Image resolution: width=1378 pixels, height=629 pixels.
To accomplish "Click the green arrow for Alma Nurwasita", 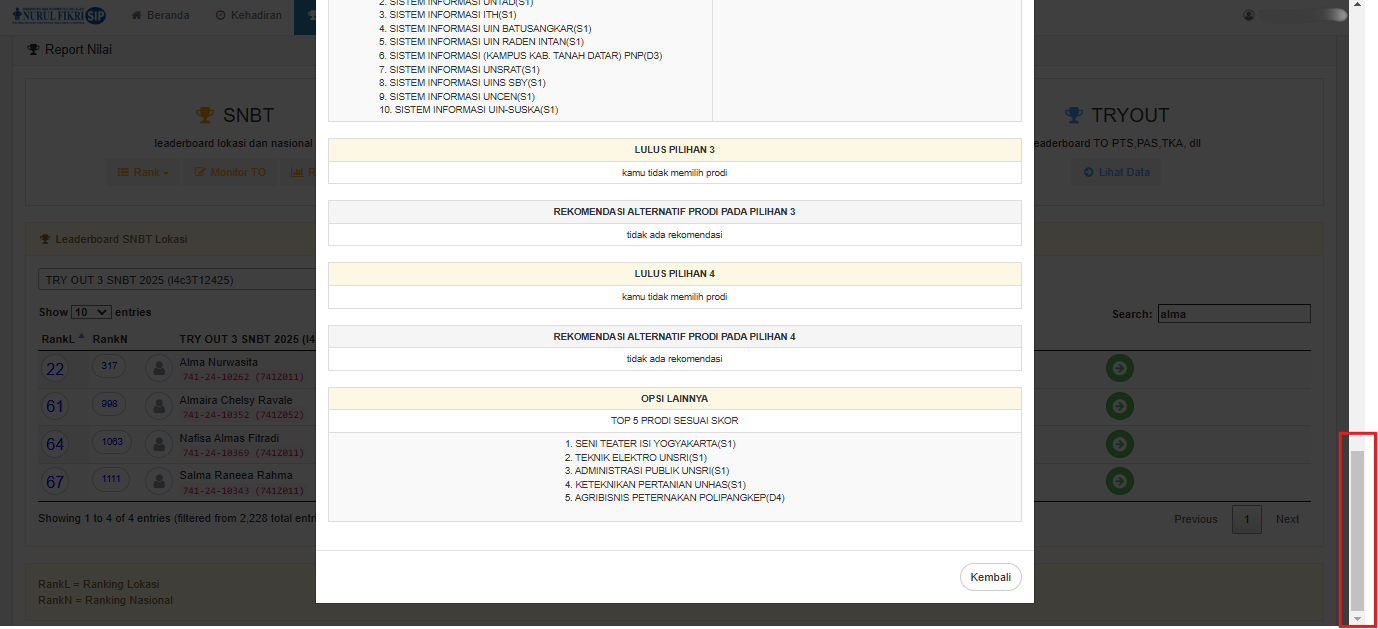I will coord(1119,368).
